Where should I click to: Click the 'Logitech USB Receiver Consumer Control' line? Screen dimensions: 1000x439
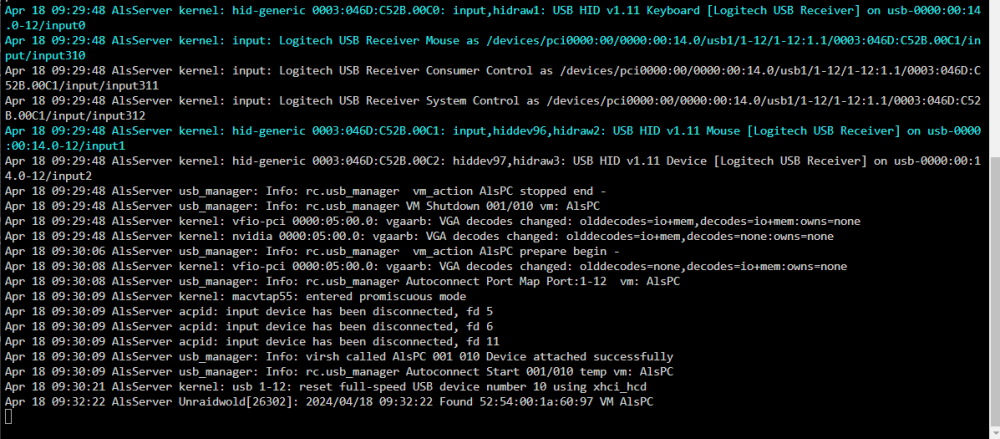point(493,78)
